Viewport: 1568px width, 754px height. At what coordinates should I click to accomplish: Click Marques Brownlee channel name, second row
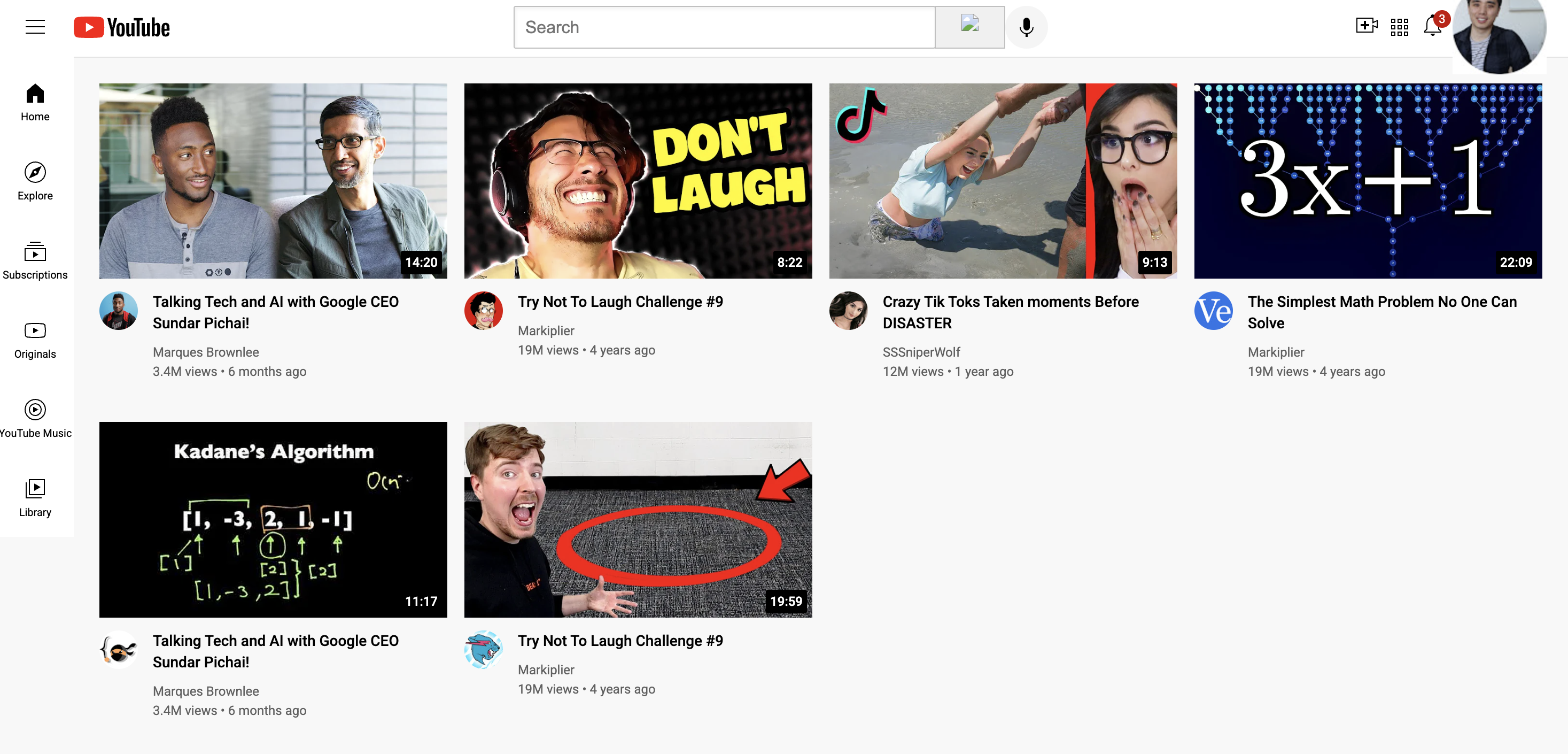(206, 691)
